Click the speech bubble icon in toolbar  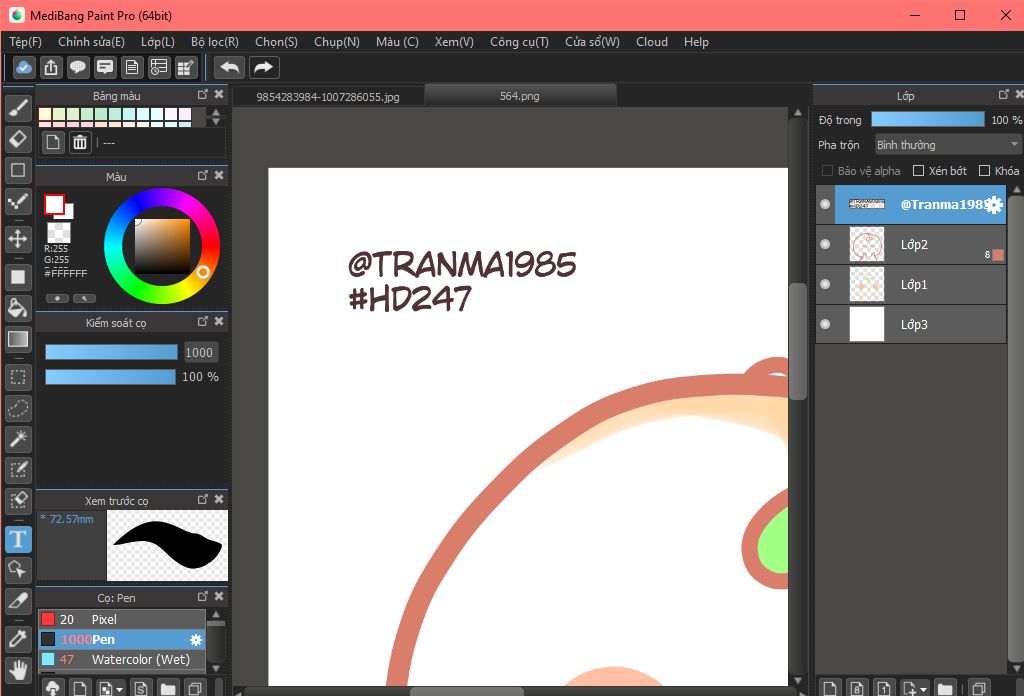click(78, 67)
